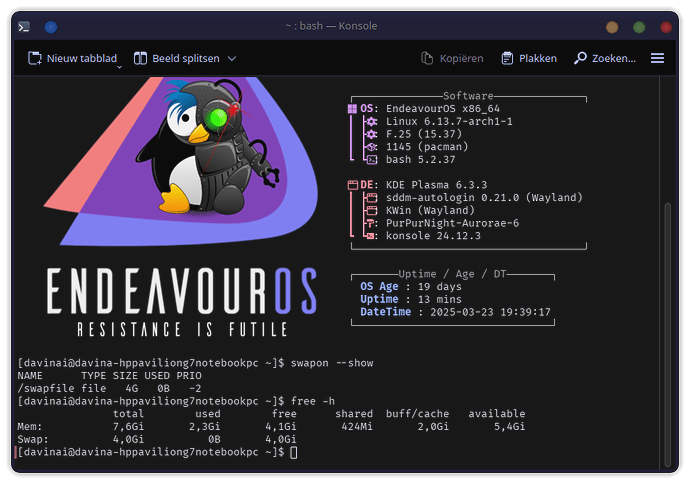Open a new tab with Nieuw tabblad
The image size is (690, 483).
(x=73, y=59)
